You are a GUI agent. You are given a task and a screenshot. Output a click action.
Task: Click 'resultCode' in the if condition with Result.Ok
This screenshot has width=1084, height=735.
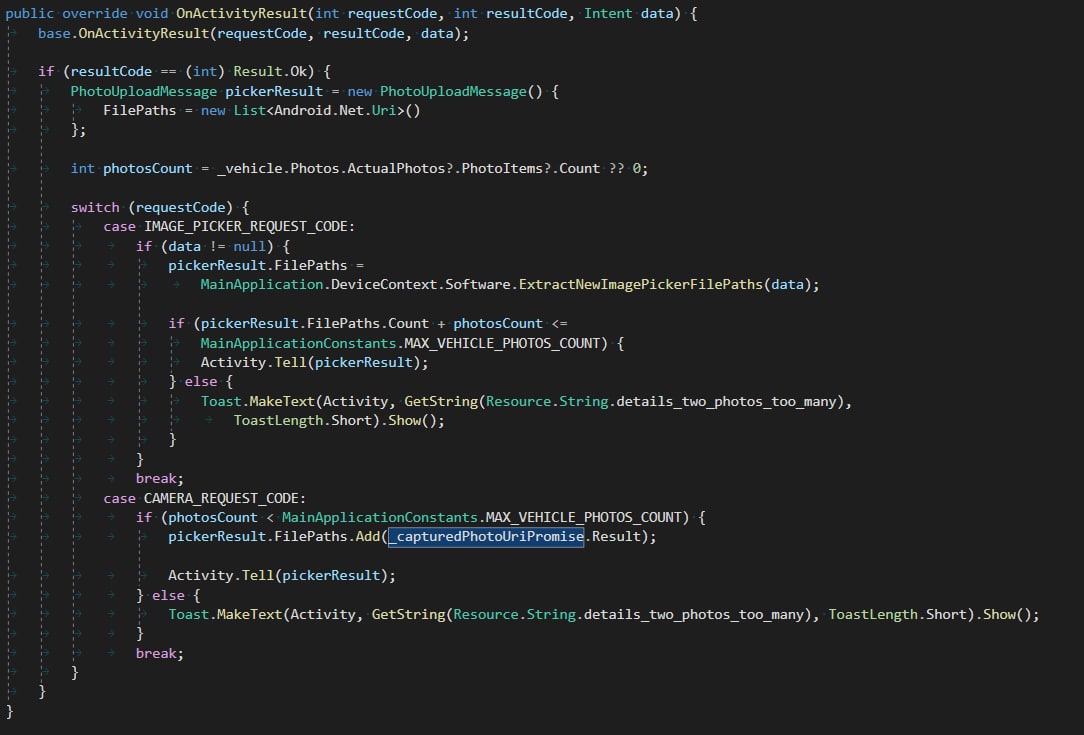click(x=111, y=71)
